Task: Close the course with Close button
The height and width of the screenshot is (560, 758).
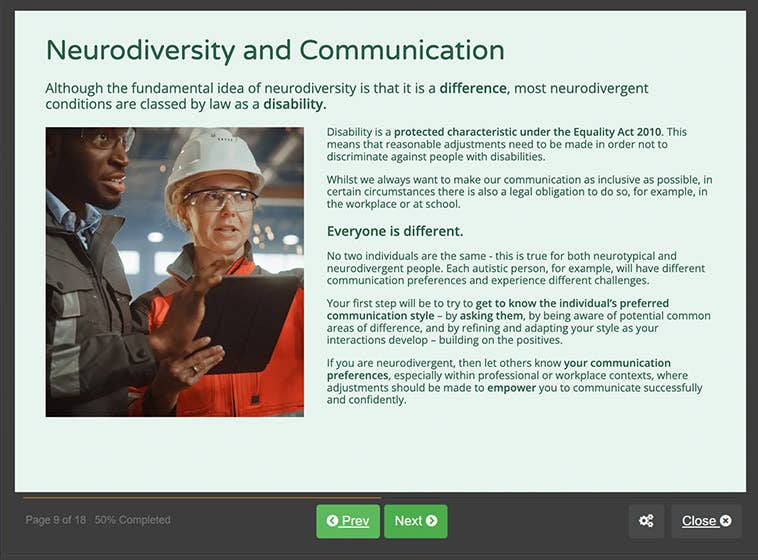Action: (x=706, y=521)
